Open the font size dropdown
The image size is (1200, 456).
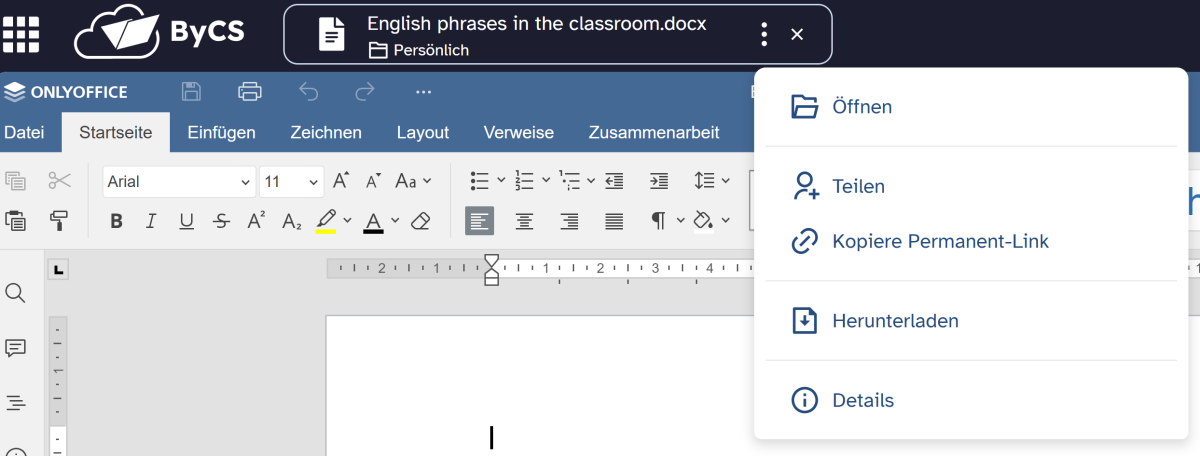tap(291, 181)
